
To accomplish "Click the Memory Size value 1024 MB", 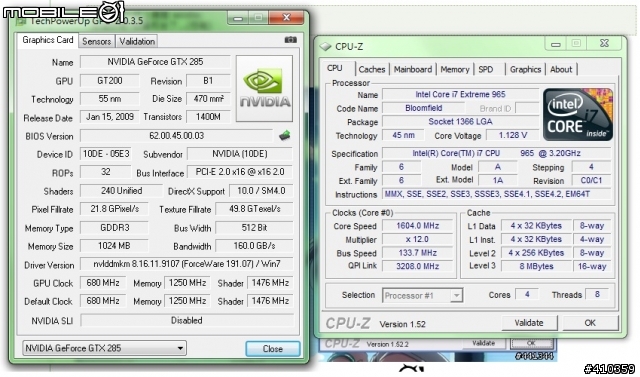I will click(114, 246).
